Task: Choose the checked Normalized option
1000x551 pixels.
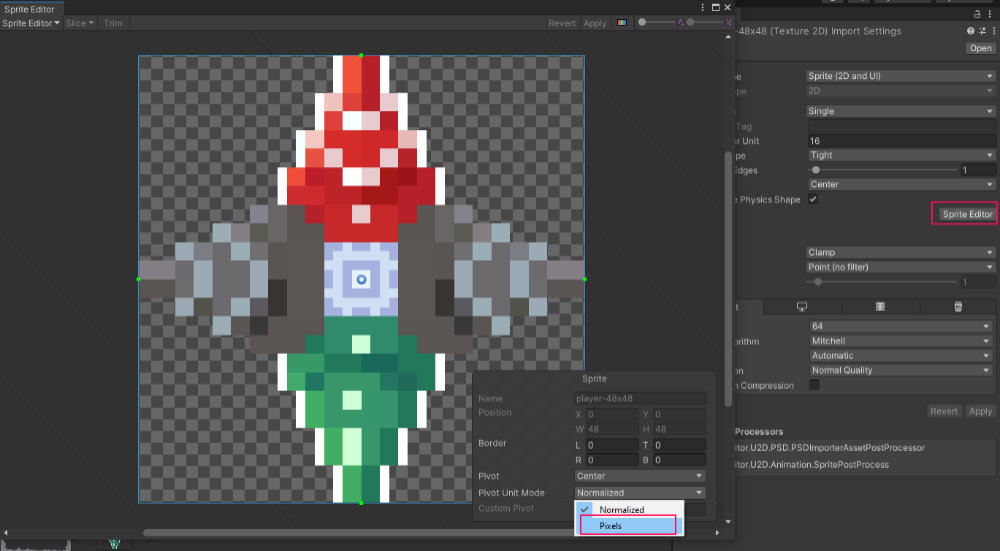Action: pyautogui.click(x=621, y=510)
